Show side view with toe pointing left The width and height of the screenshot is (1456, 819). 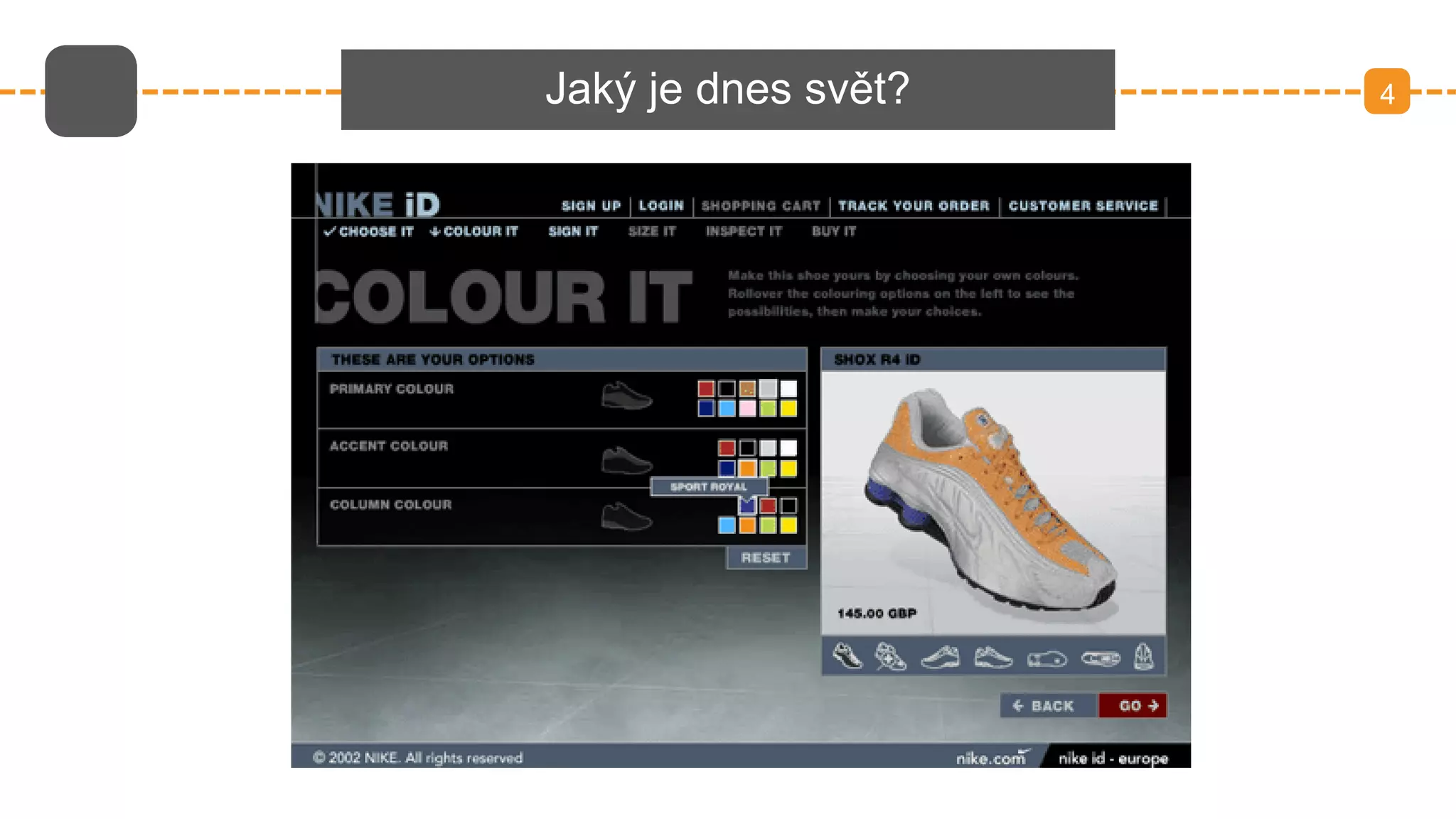pyautogui.click(x=941, y=657)
